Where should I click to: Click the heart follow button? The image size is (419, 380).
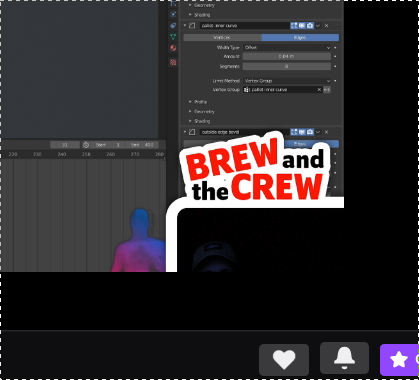coord(284,360)
